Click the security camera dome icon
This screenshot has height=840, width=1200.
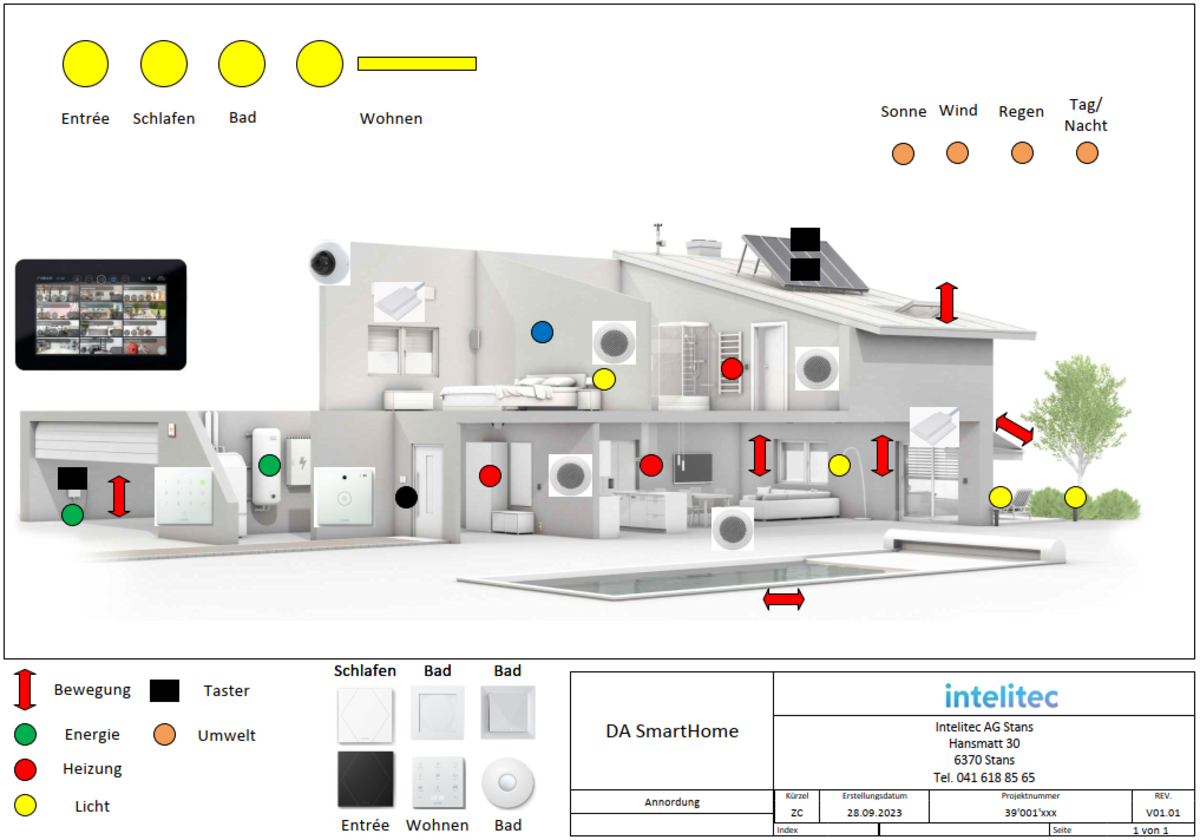pos(329,262)
